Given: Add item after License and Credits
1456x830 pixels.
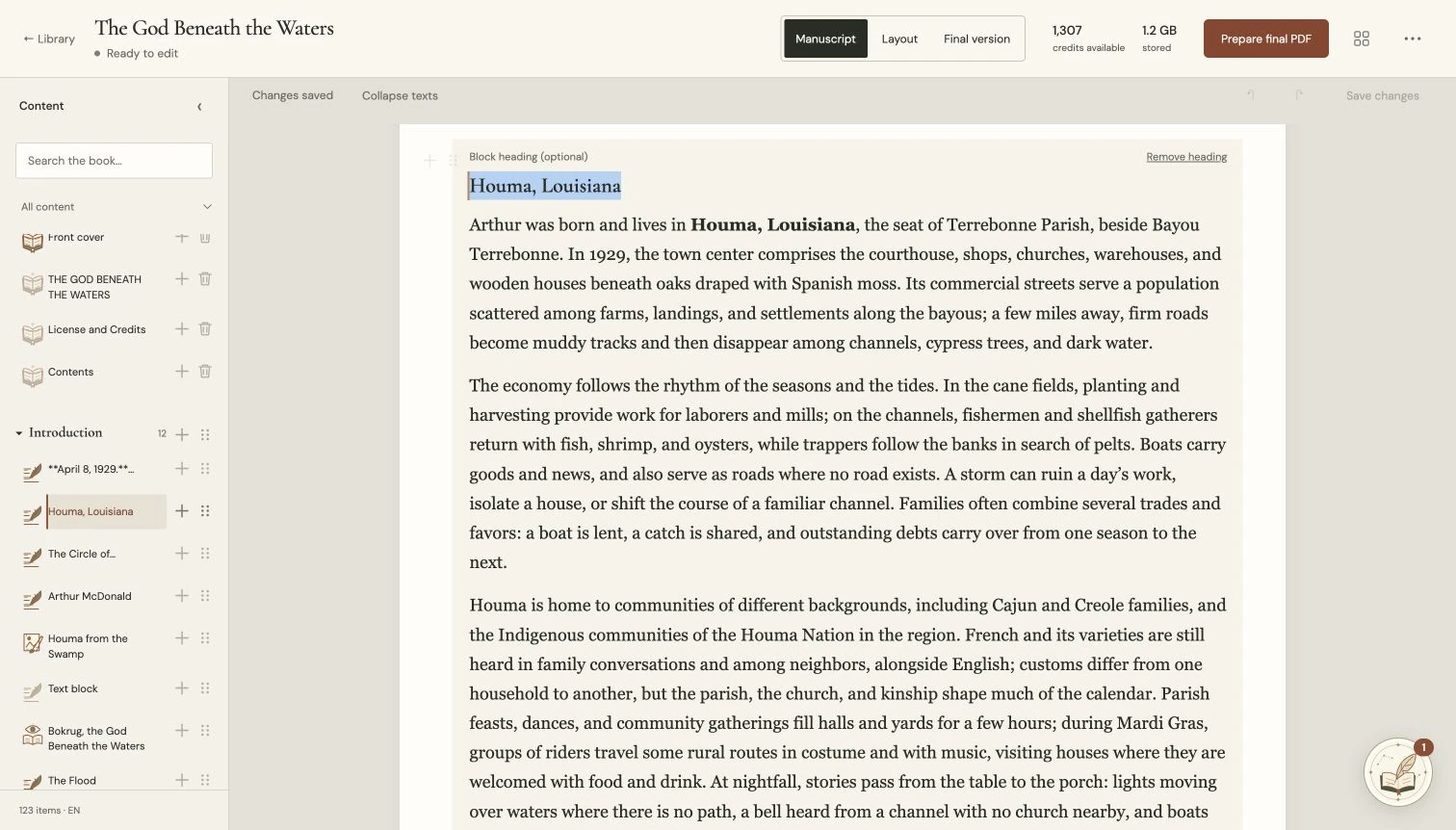Looking at the screenshot, I should [x=181, y=329].
